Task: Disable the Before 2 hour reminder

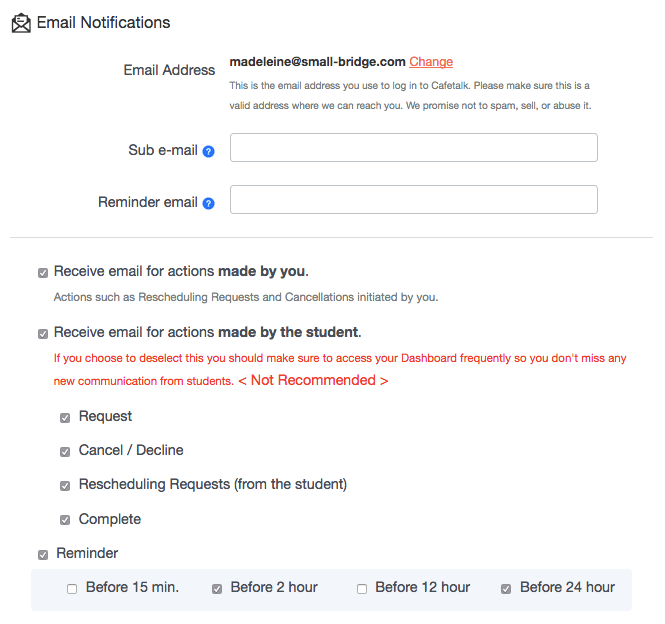Action: 217,589
